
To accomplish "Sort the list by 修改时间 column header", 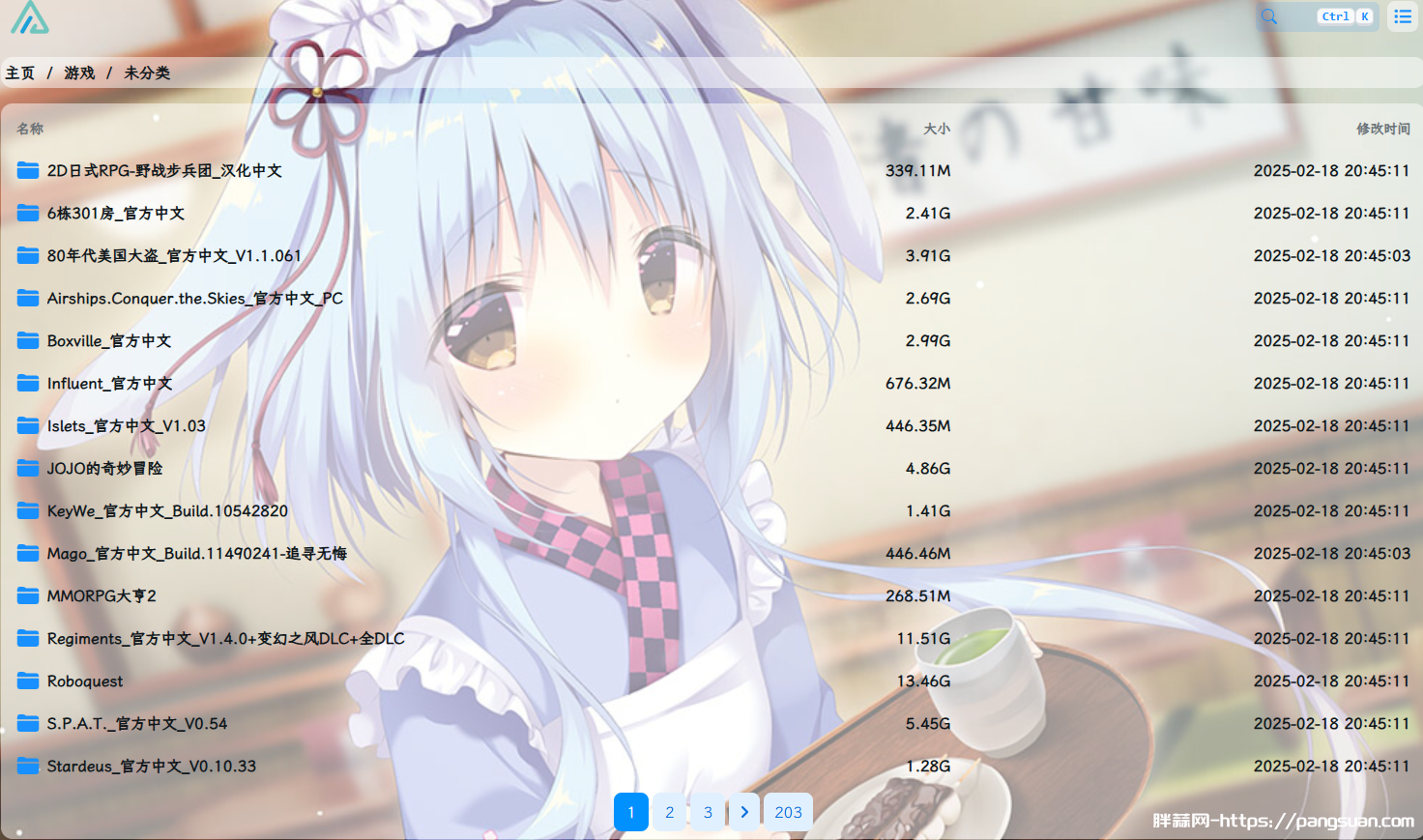I will (x=1382, y=129).
